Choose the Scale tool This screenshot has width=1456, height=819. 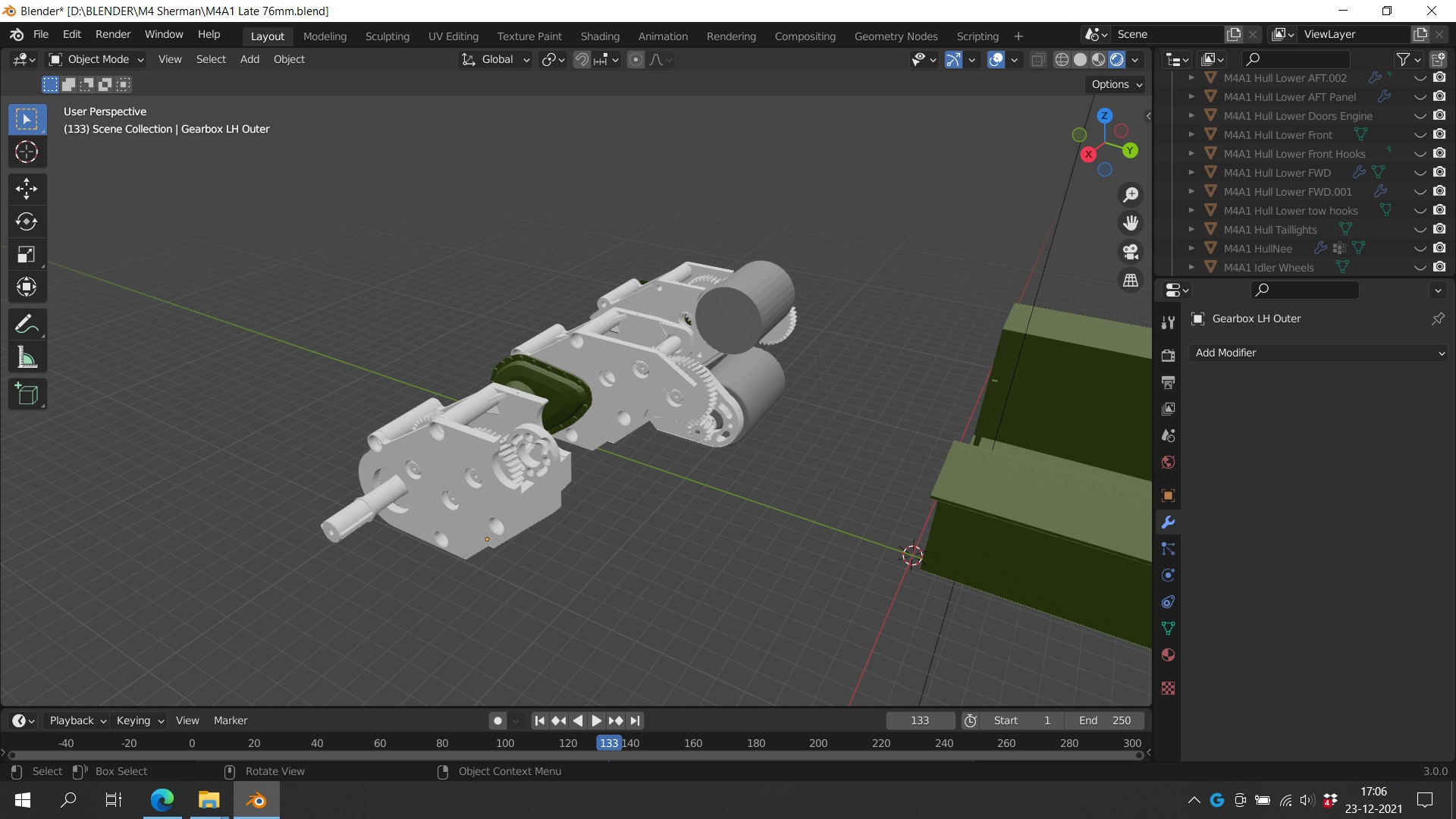27,254
